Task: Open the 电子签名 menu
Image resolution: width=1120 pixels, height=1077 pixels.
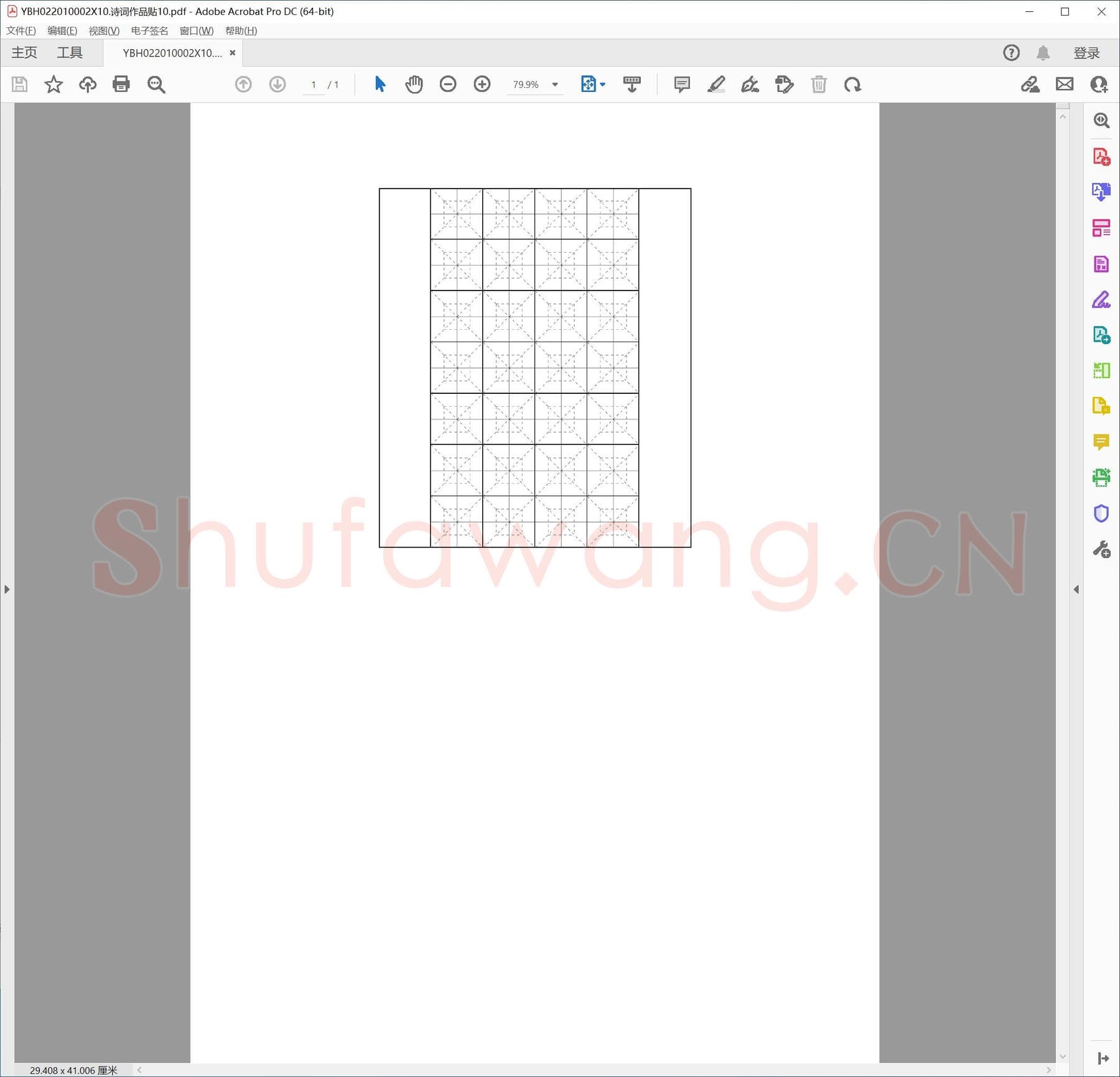Action: pyautogui.click(x=149, y=30)
